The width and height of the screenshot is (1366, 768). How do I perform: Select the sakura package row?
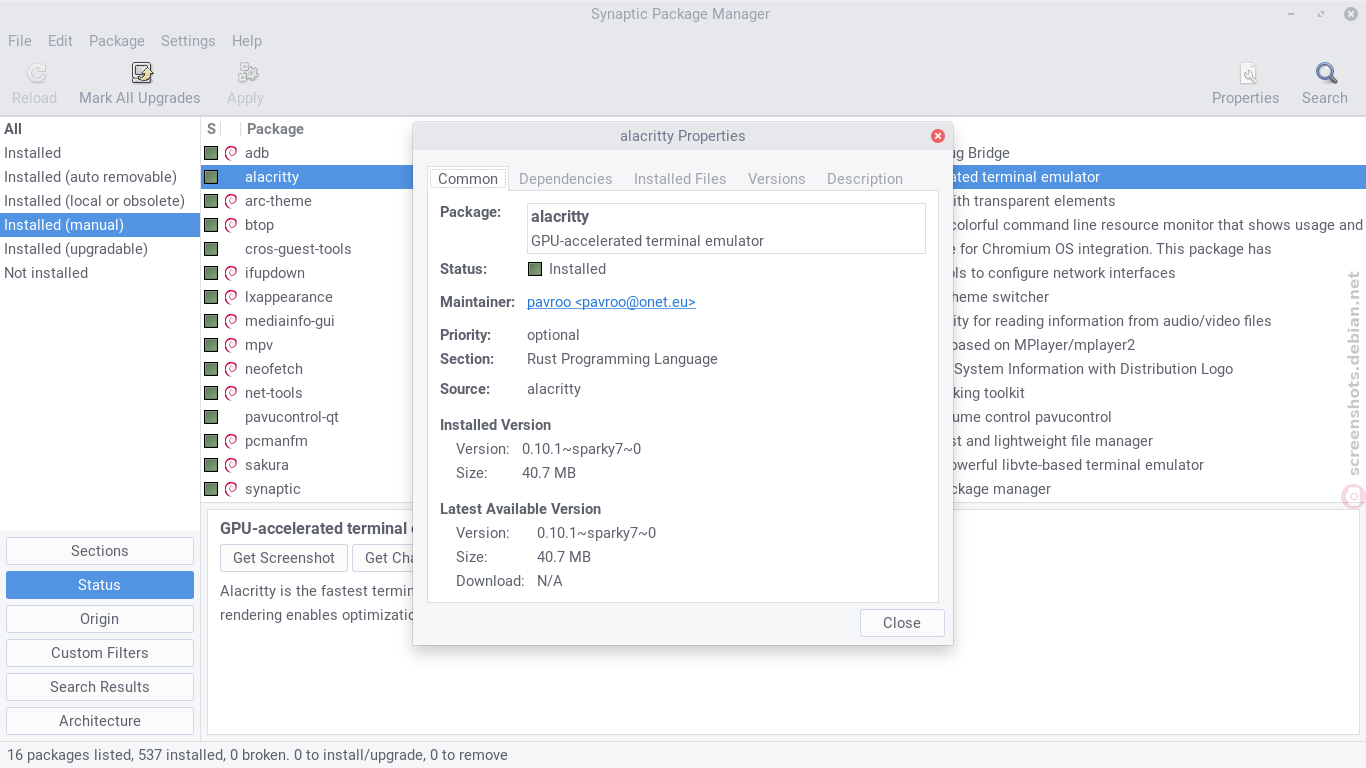(x=267, y=465)
